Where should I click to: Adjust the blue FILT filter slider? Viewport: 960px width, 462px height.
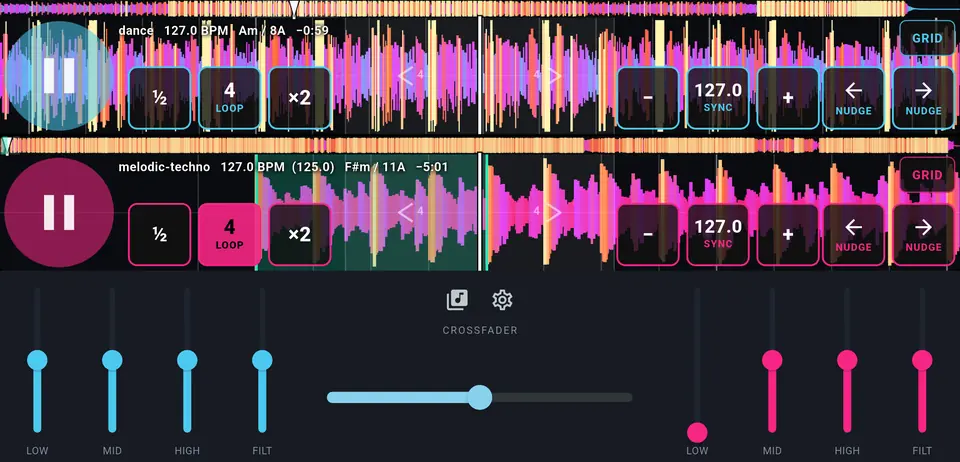pyautogui.click(x=262, y=360)
